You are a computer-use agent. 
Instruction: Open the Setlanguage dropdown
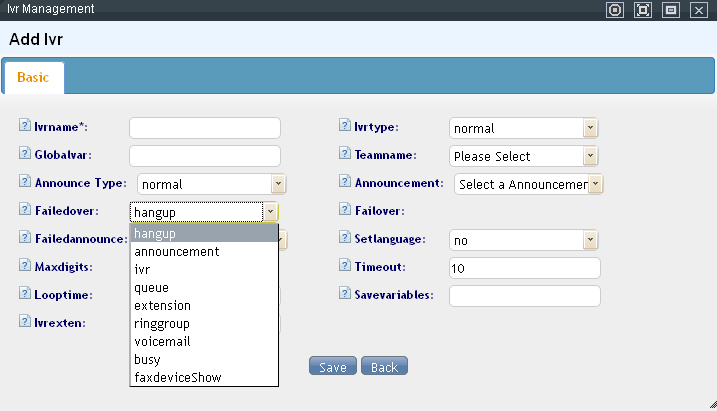point(523,240)
